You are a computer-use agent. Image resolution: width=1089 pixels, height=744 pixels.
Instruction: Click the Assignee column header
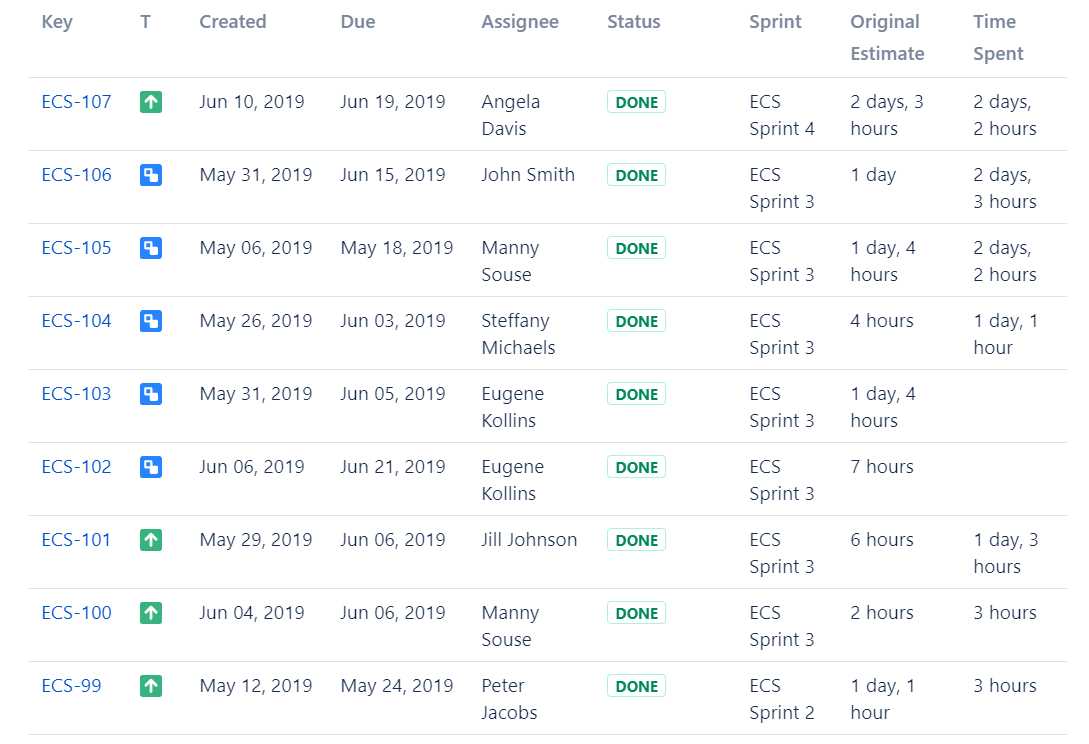pos(519,22)
